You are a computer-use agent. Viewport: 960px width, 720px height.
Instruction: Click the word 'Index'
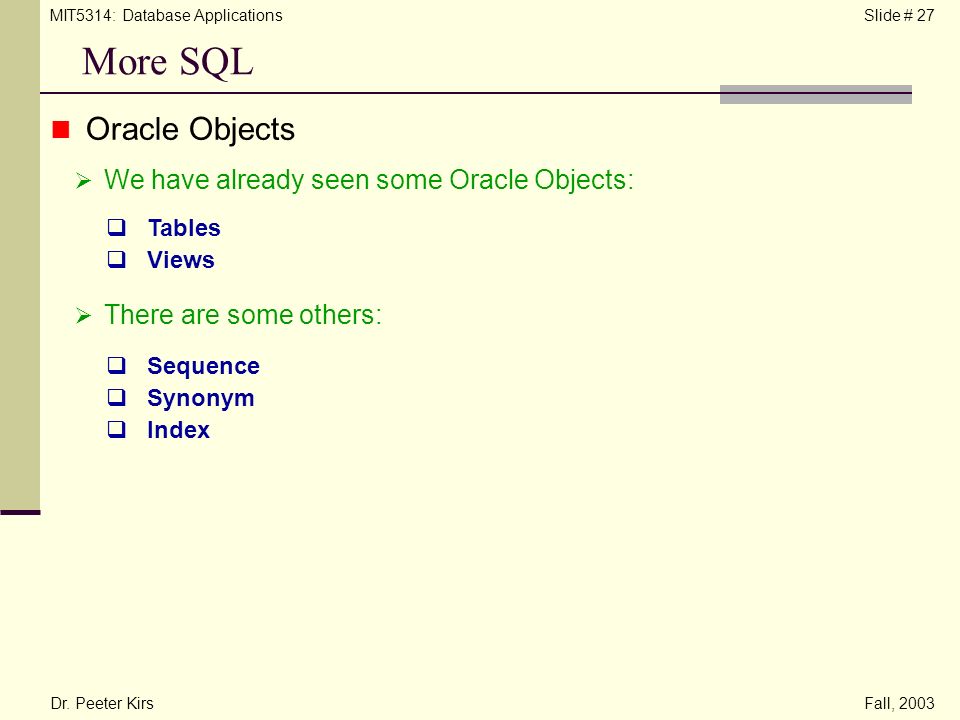click(x=178, y=430)
